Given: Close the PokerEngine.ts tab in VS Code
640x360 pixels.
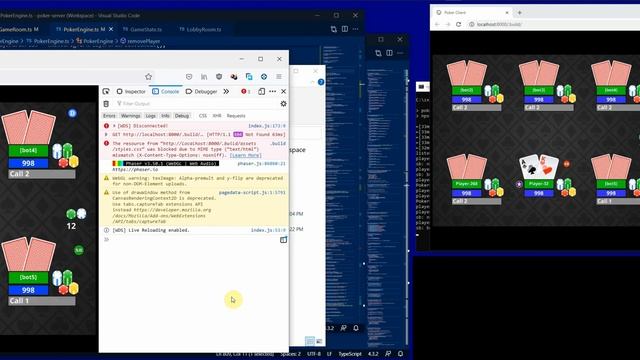Looking at the screenshot, I should [x=111, y=29].
